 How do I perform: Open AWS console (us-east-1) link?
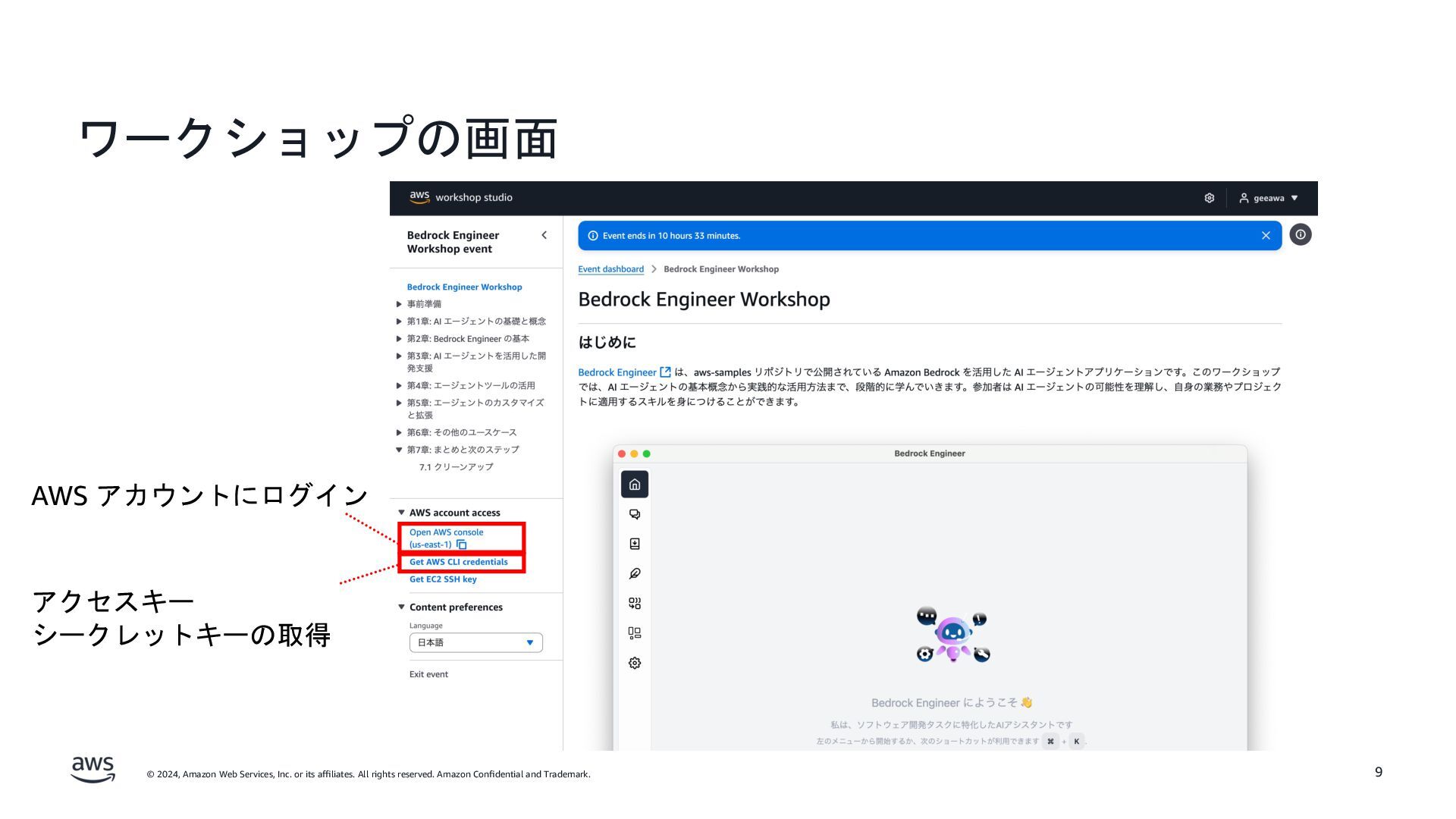pyautogui.click(x=446, y=538)
